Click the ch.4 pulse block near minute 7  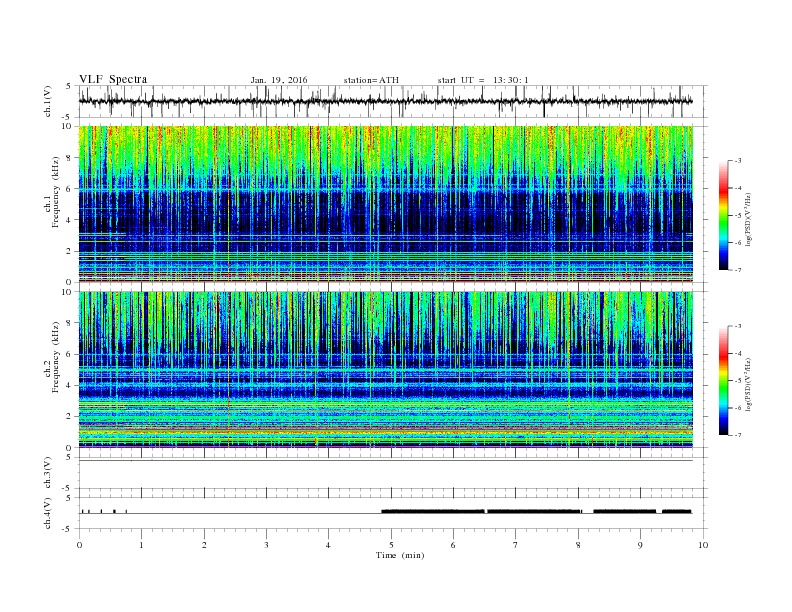click(534, 511)
